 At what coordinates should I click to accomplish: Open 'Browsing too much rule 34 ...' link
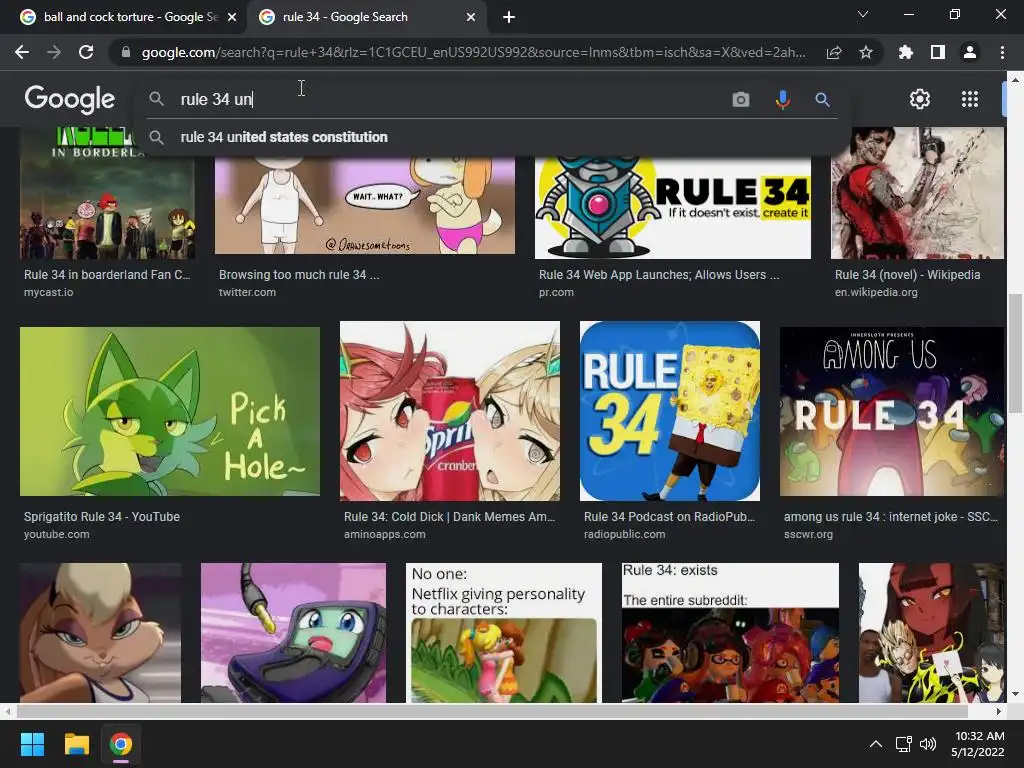[x=299, y=275]
